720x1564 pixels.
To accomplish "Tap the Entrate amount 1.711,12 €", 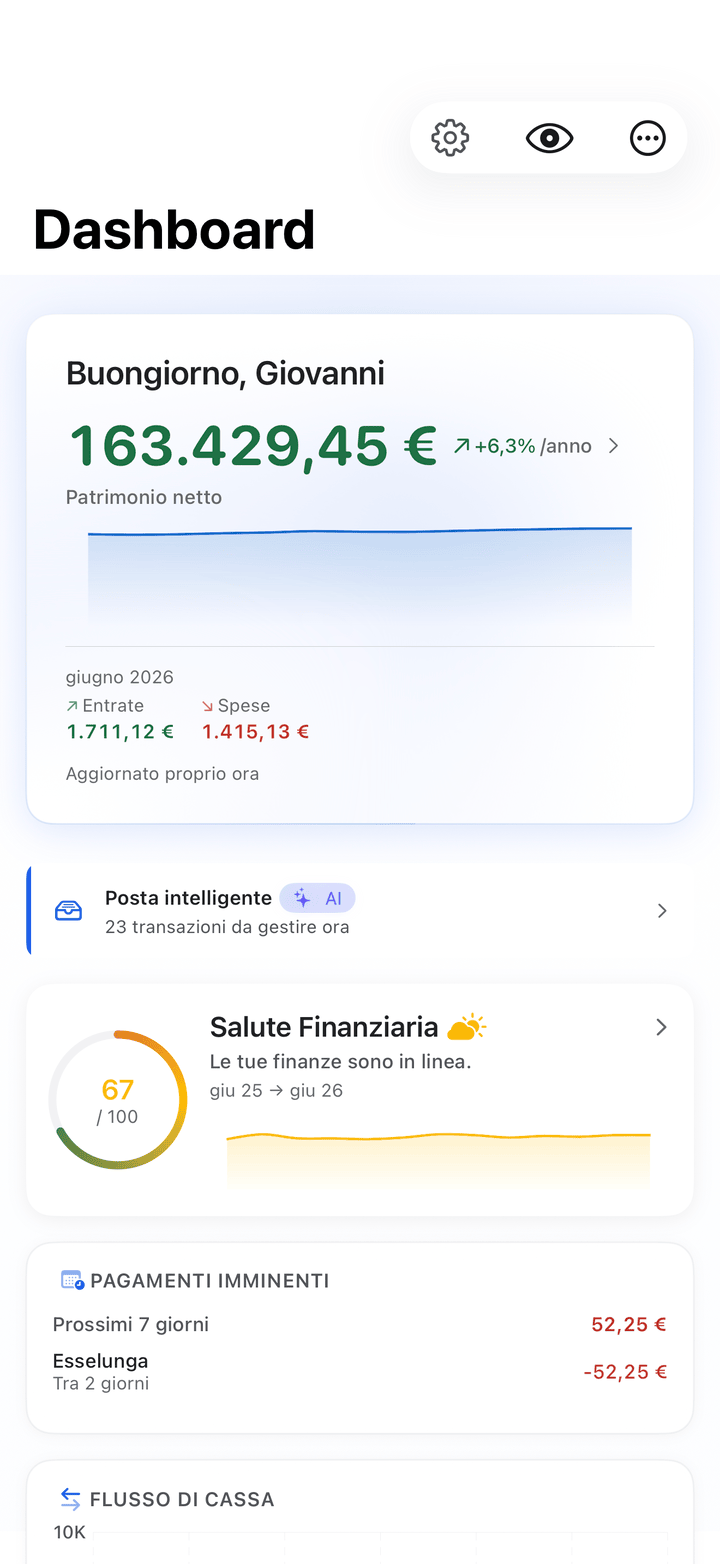I will [x=120, y=731].
